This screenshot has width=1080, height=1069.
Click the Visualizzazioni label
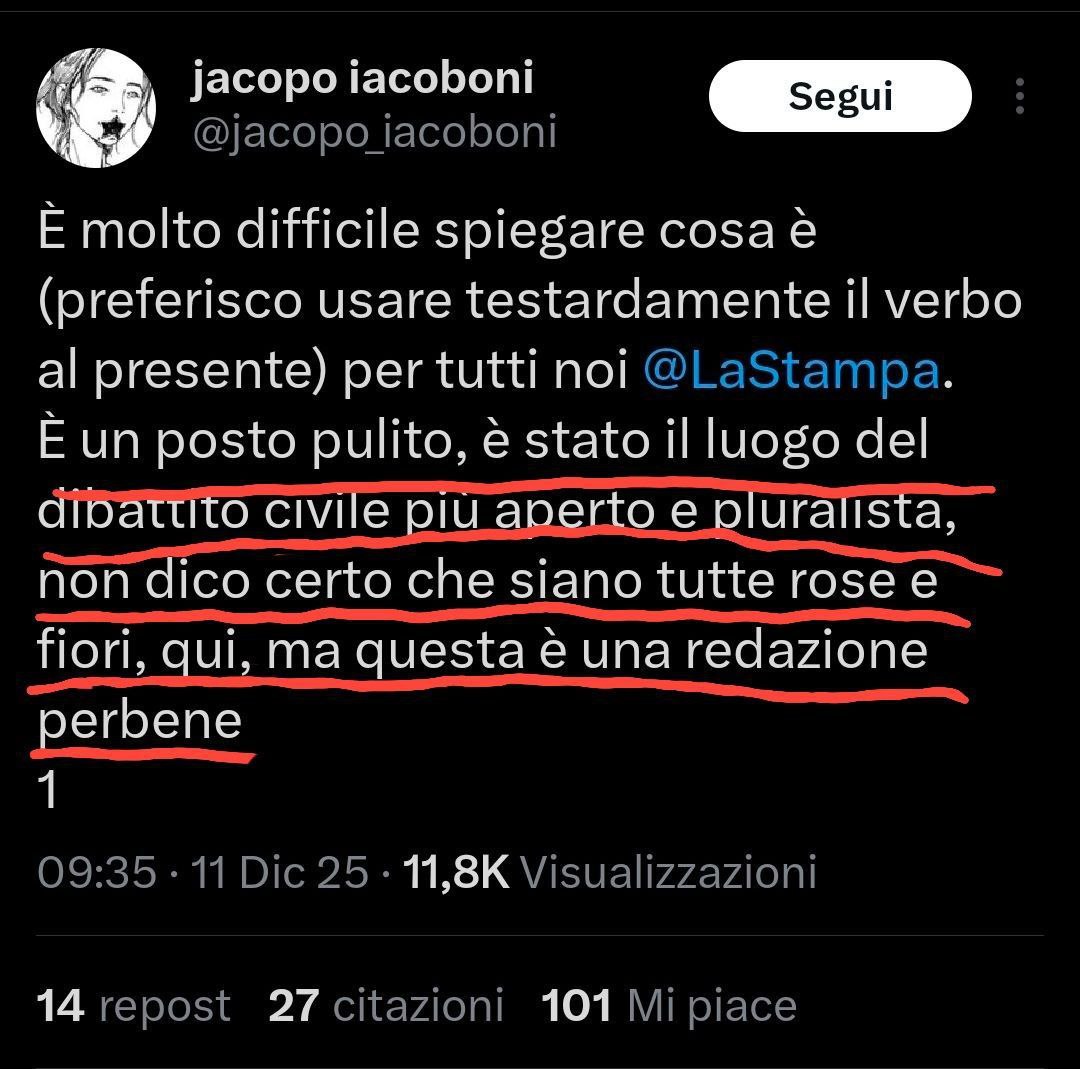668,871
